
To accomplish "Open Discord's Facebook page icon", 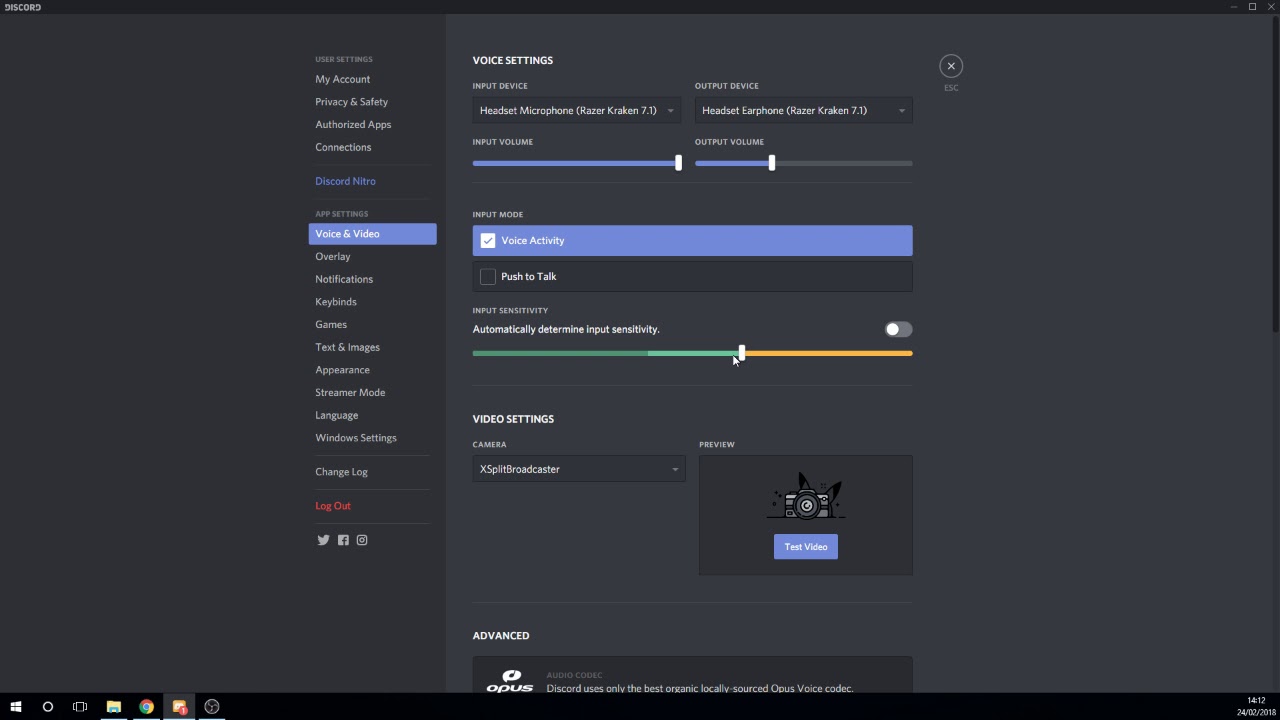I will point(343,540).
